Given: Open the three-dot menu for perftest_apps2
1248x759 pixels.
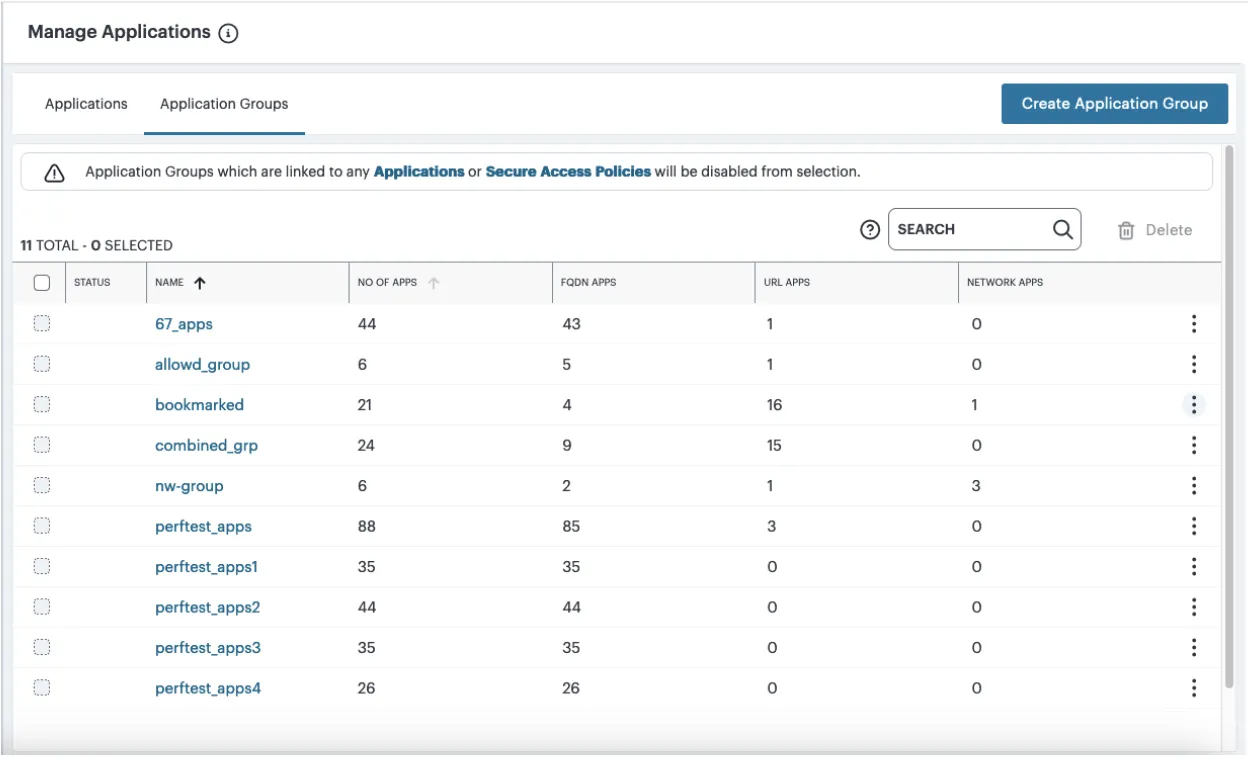Looking at the screenshot, I should point(1194,607).
